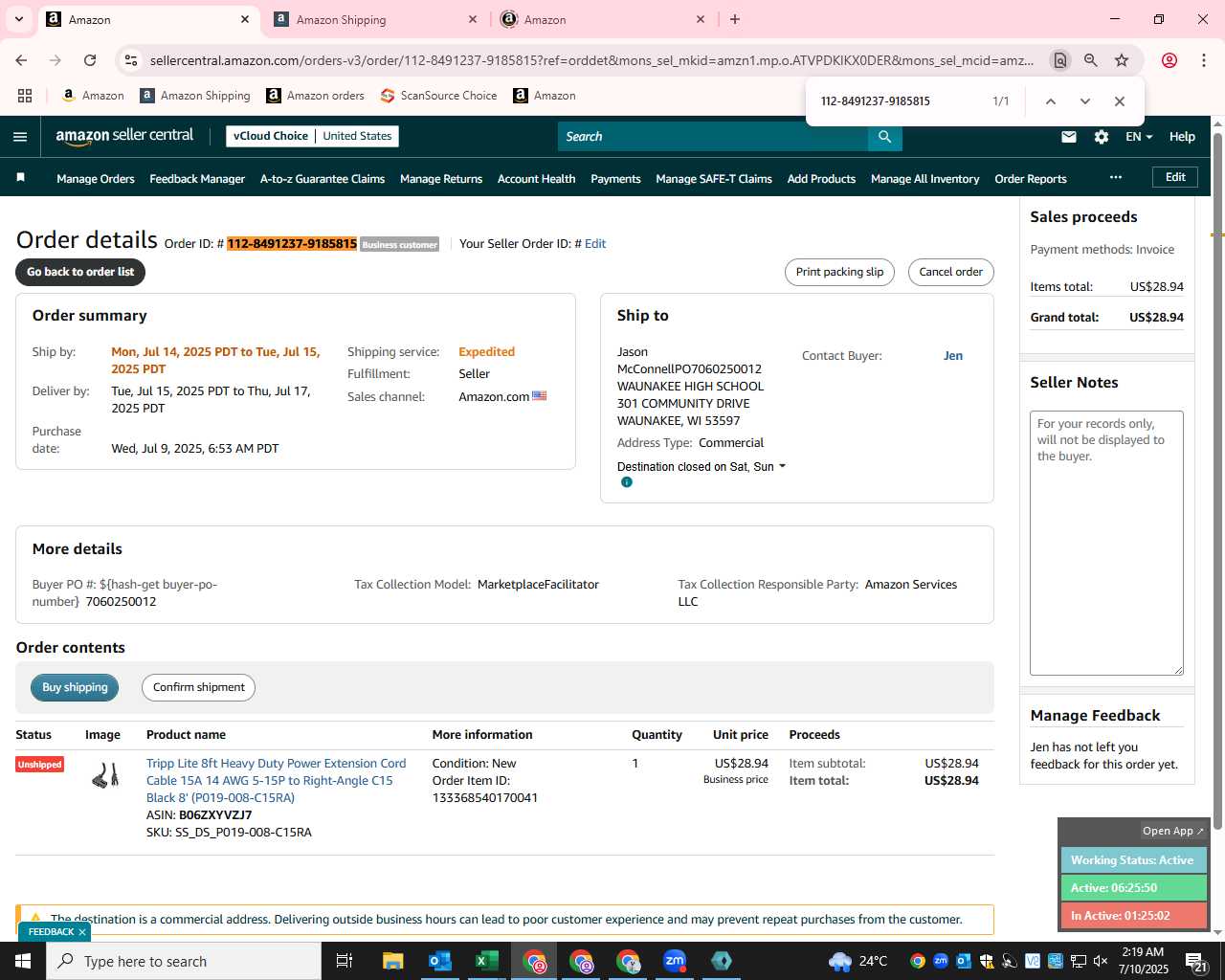Expand Destination closed on Sat, Sun dropdown

click(702, 467)
